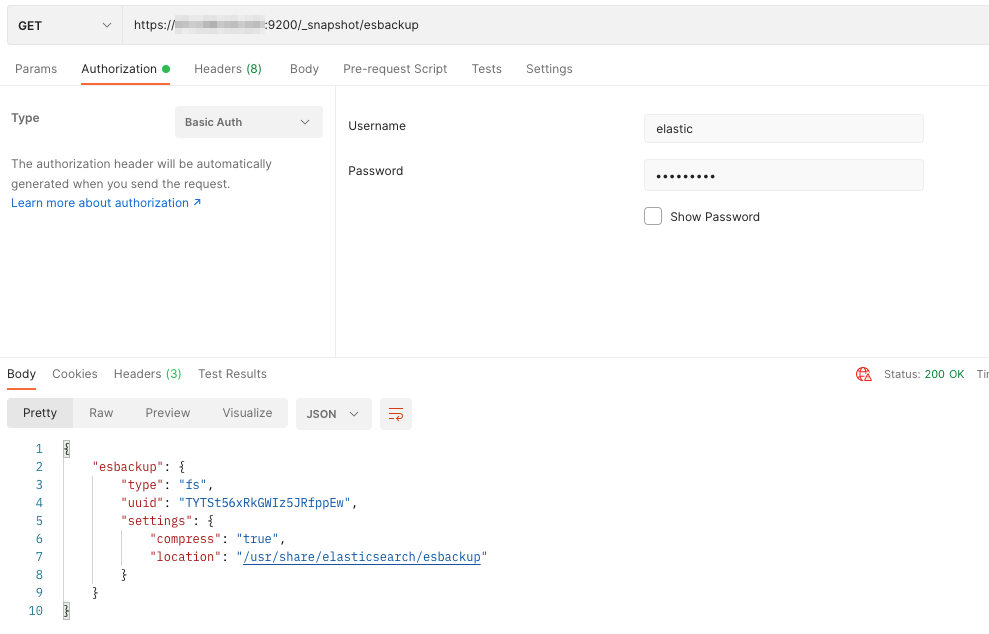Open the Basic Auth type dropdown

pyautogui.click(x=248, y=121)
